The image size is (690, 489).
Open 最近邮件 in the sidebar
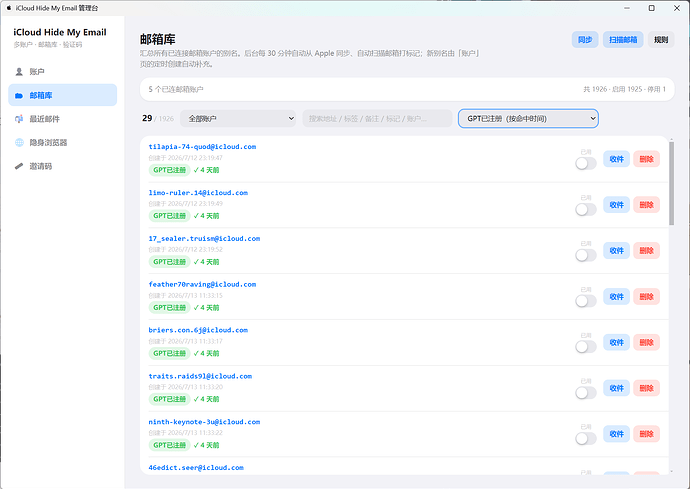(62, 119)
